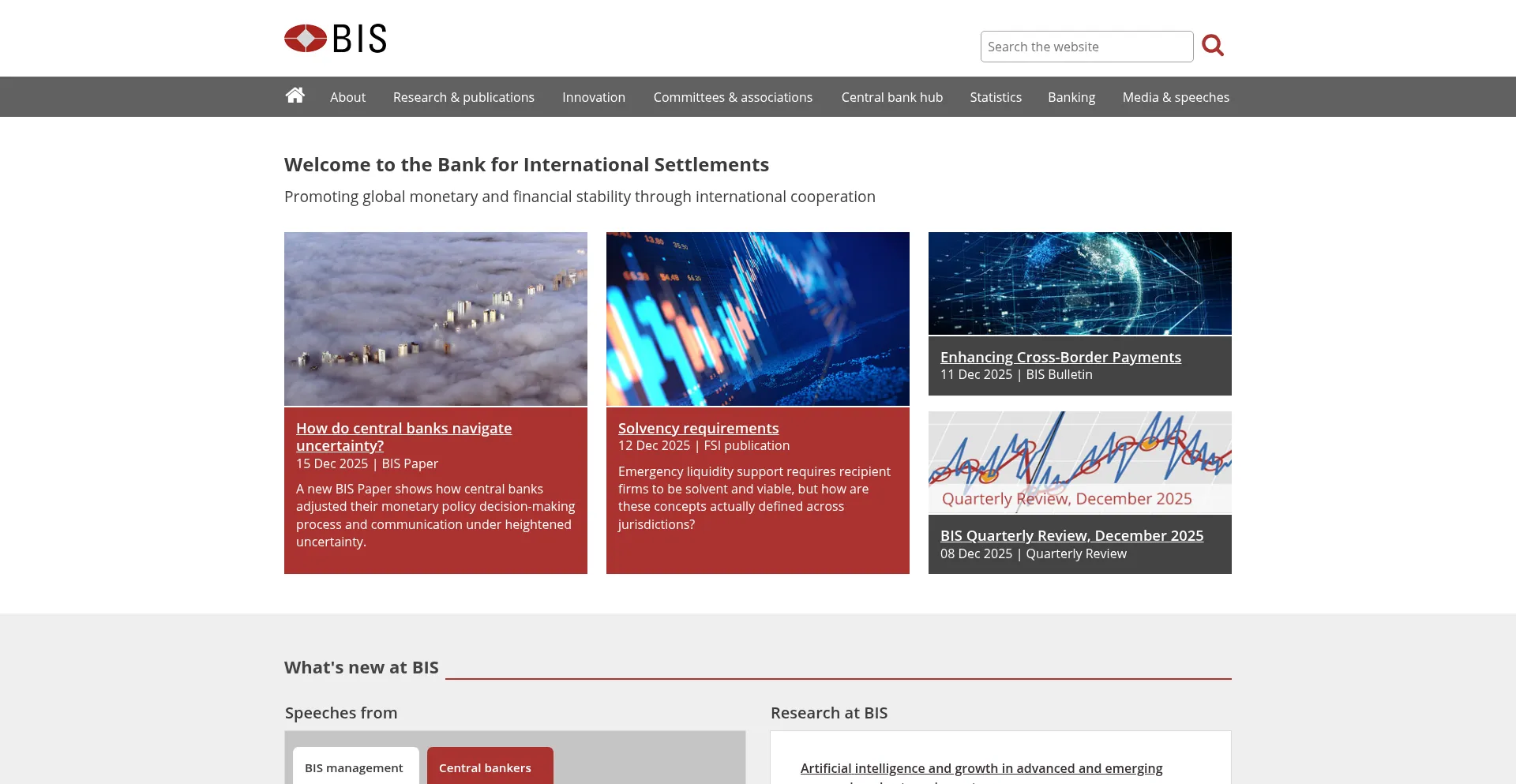Open the About menu
This screenshot has width=1516, height=784.
coord(347,96)
